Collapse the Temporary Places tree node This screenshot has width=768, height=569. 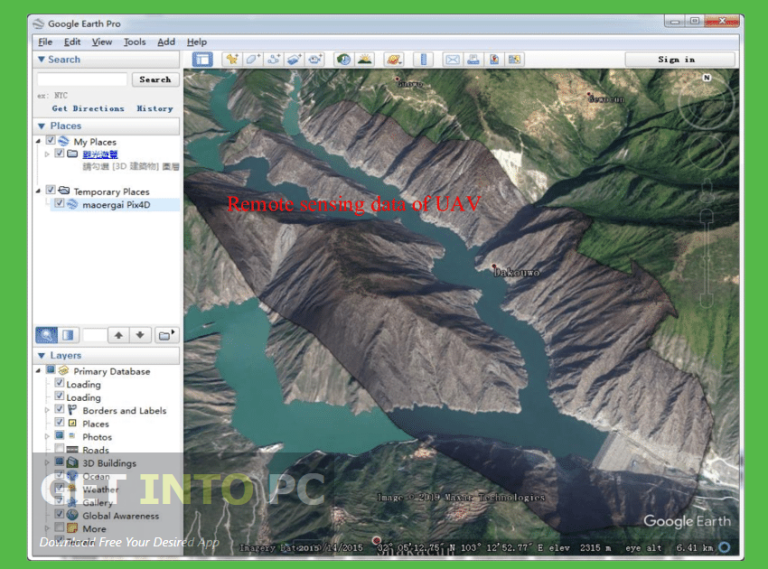click(x=39, y=191)
